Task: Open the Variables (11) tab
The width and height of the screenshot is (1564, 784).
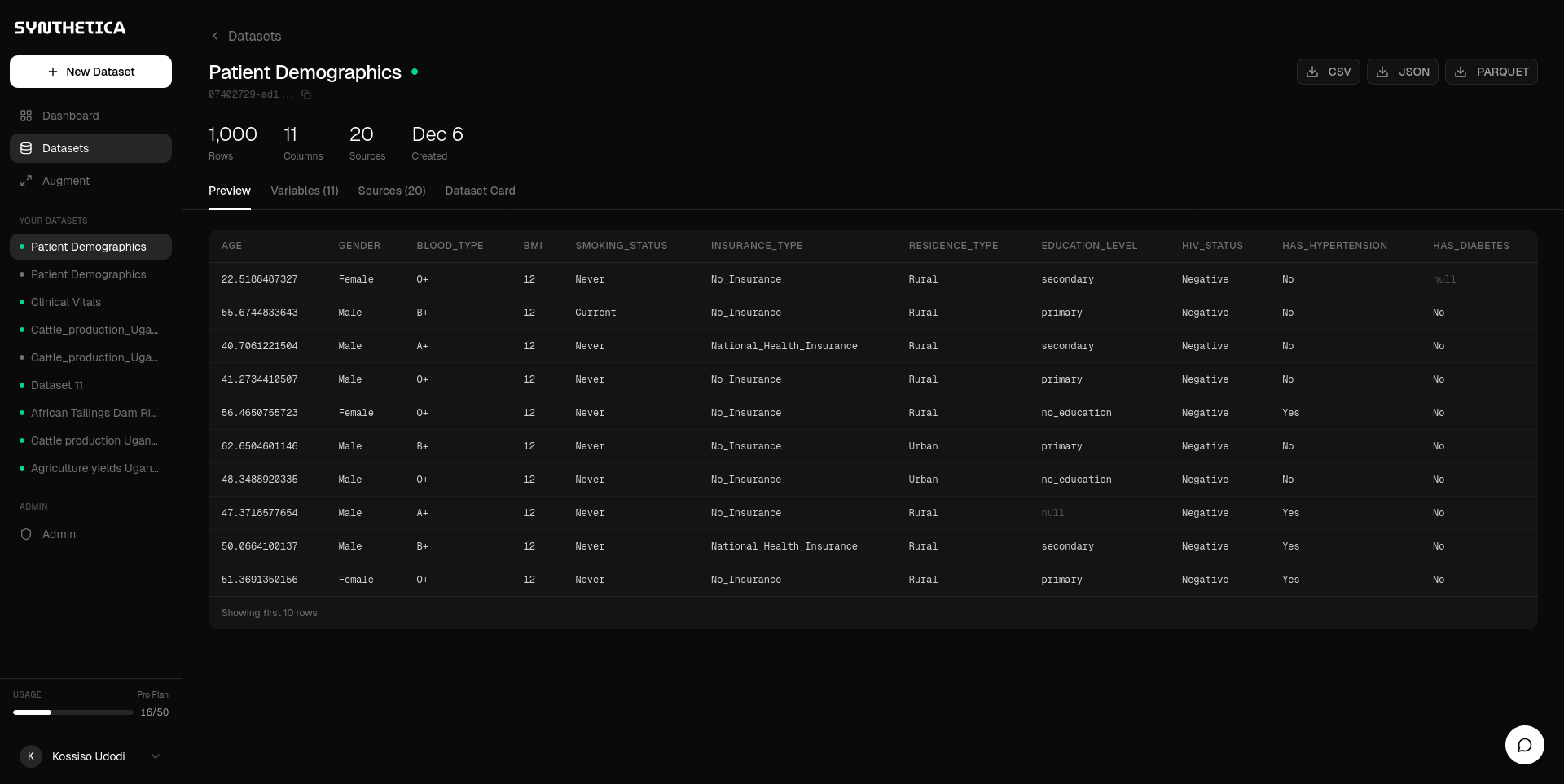Action: coord(305,191)
